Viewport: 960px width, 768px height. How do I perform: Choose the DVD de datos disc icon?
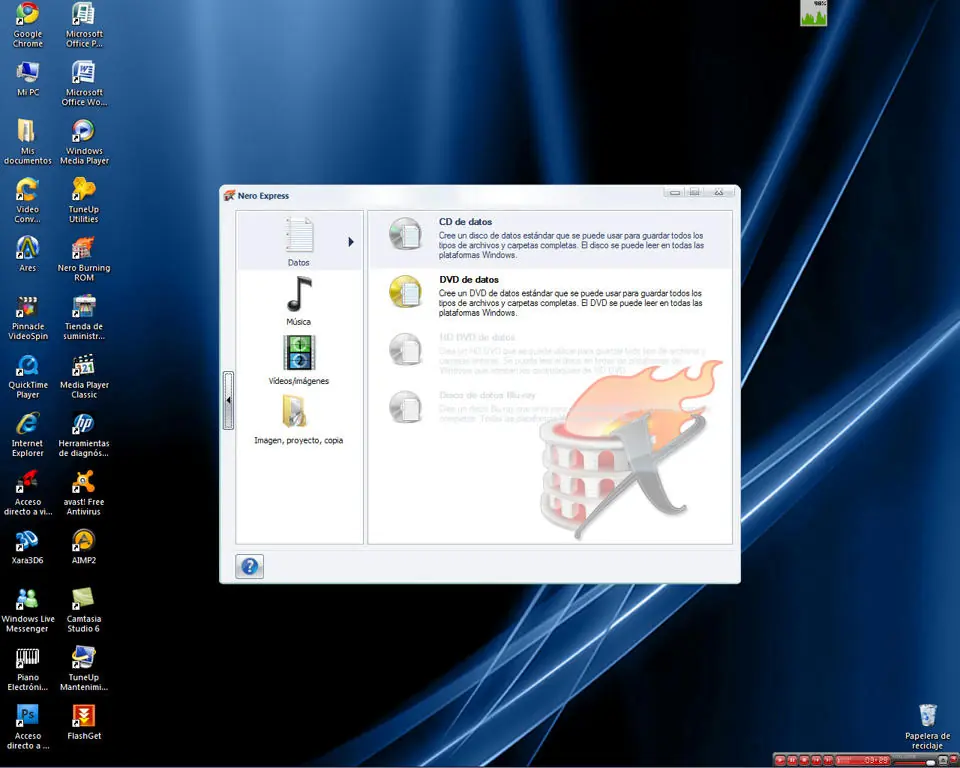pyautogui.click(x=405, y=292)
